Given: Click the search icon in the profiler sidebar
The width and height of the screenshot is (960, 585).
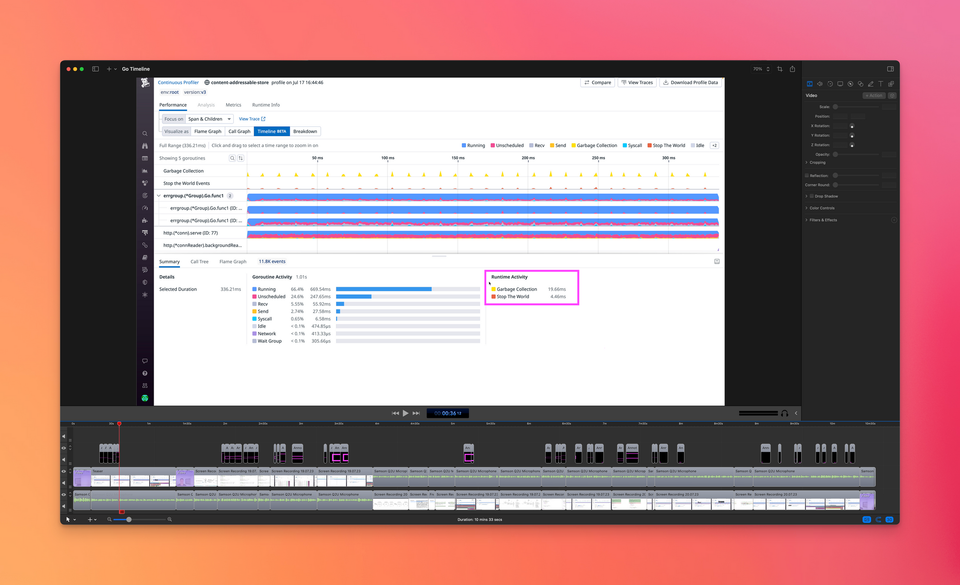Looking at the screenshot, I should (146, 132).
